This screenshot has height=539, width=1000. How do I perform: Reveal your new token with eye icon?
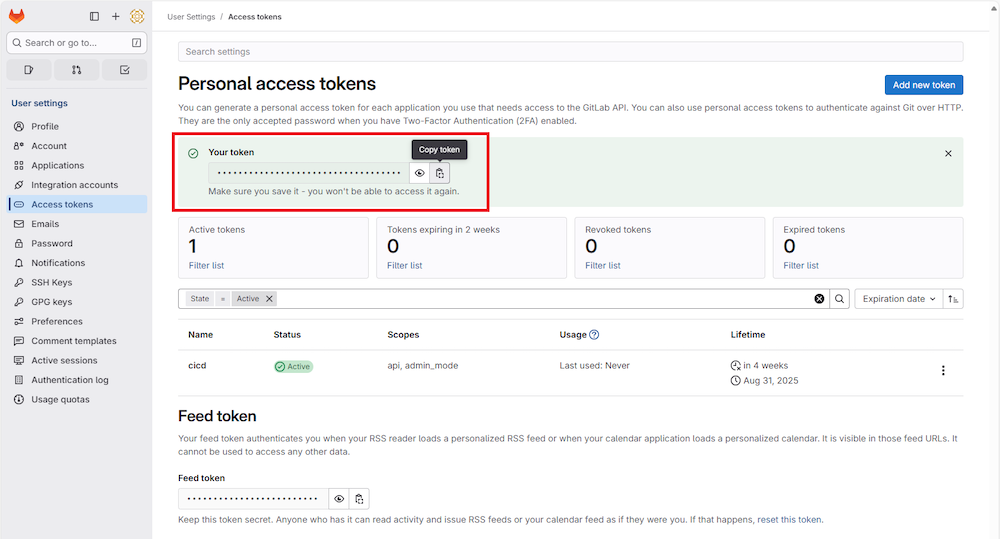(x=419, y=173)
